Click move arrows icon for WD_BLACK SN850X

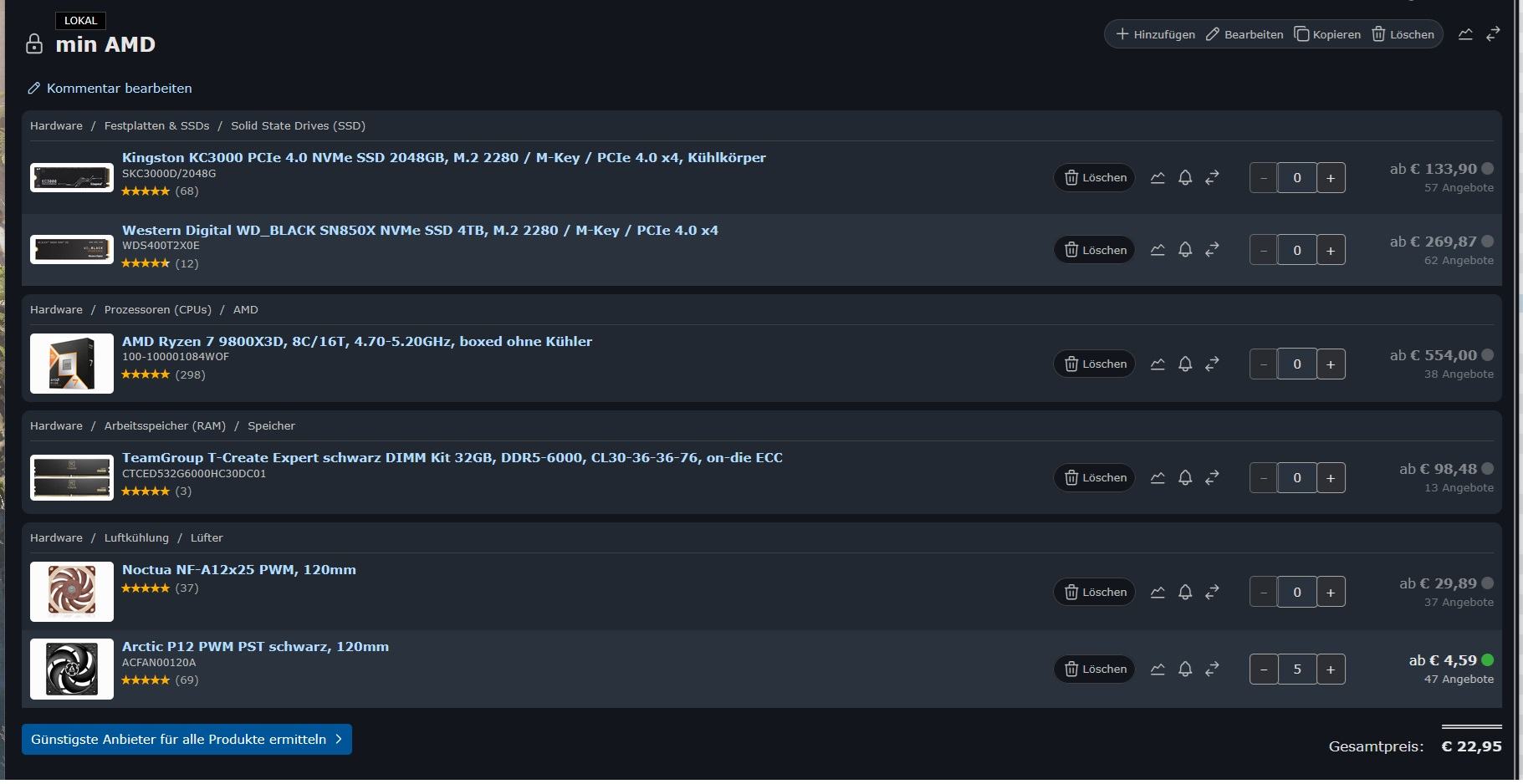pos(1212,250)
